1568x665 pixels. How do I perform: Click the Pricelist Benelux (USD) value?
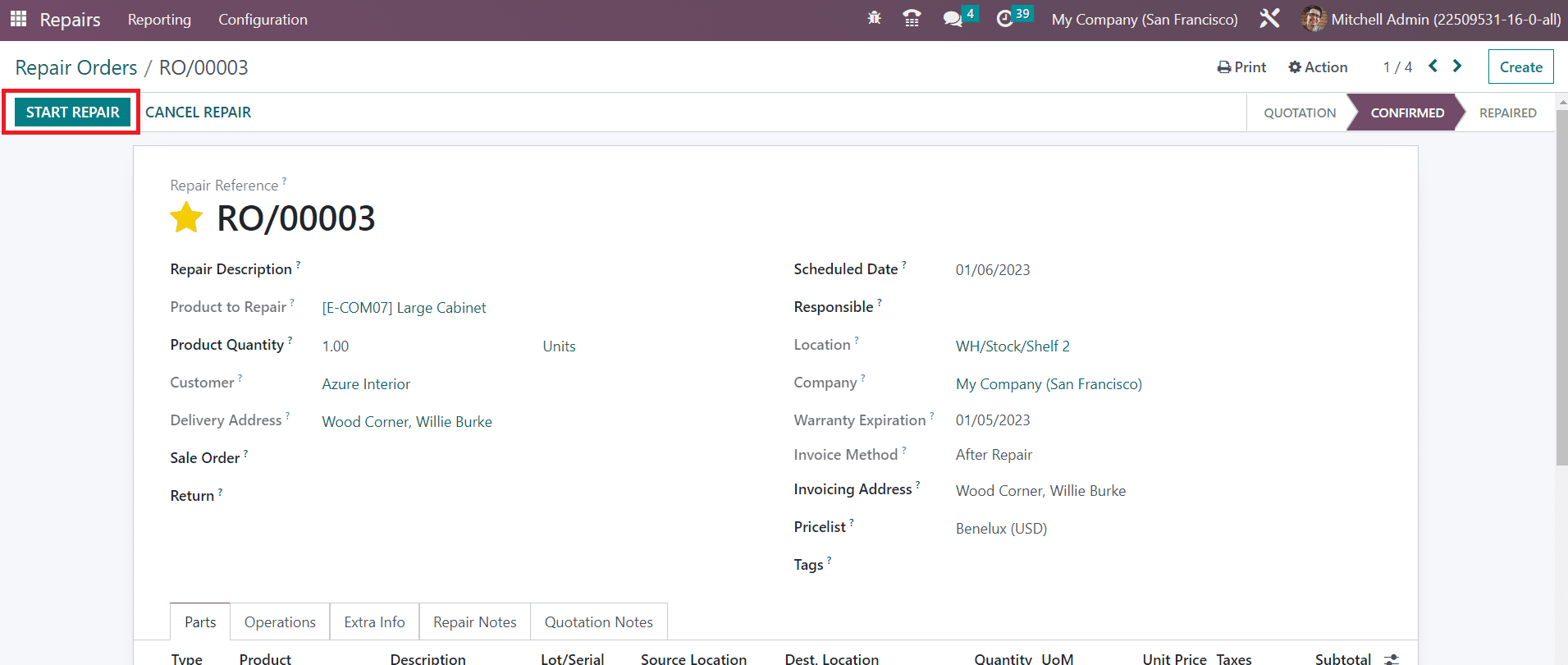pos(1001,529)
